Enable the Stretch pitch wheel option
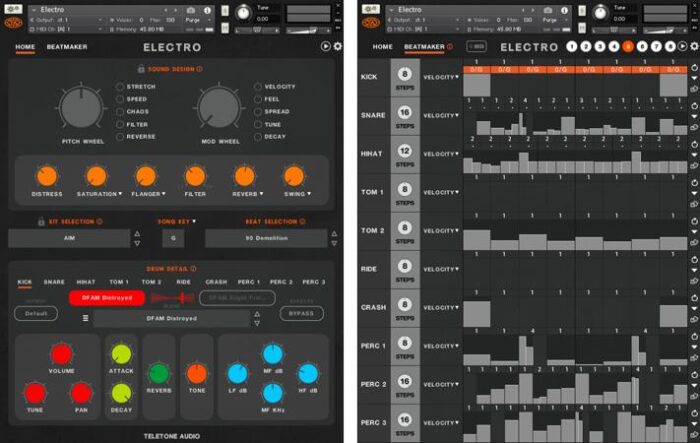Screen dimensions: 700x443 (121, 87)
